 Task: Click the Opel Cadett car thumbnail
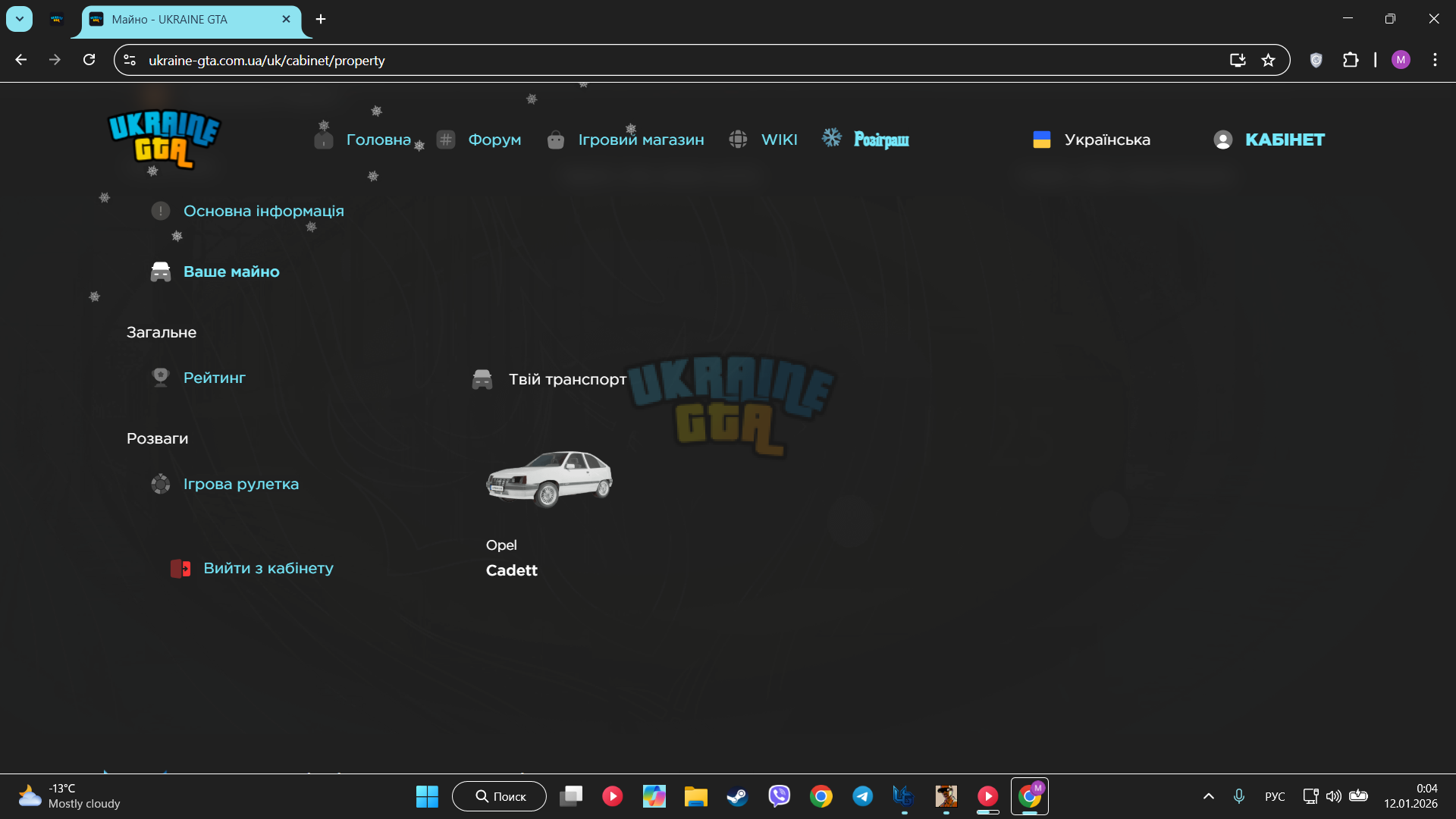(x=550, y=479)
